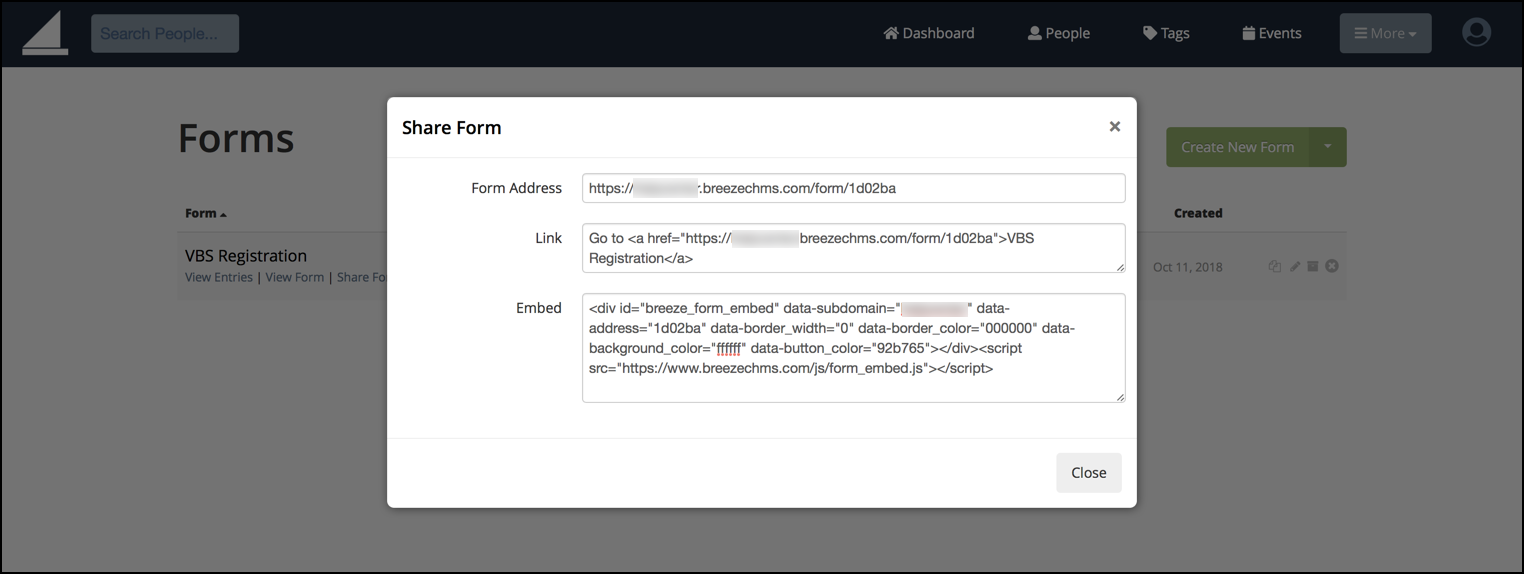Click in the Search People field
The width and height of the screenshot is (1524, 574).
click(165, 33)
